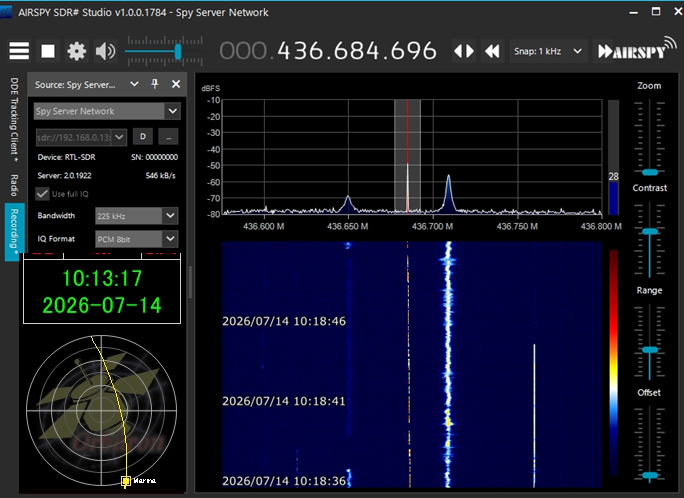Screen dimensions: 684x498
Task: Expand the server address dropdown arrow
Action: coord(119,137)
